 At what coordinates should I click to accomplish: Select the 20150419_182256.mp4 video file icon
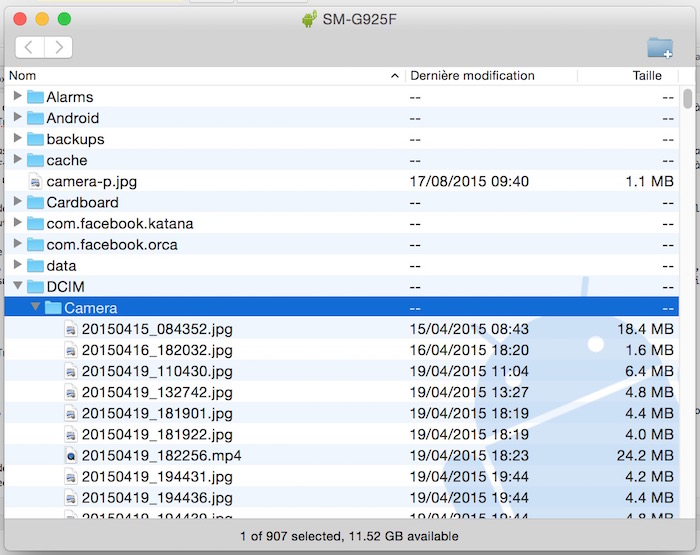(x=71, y=456)
